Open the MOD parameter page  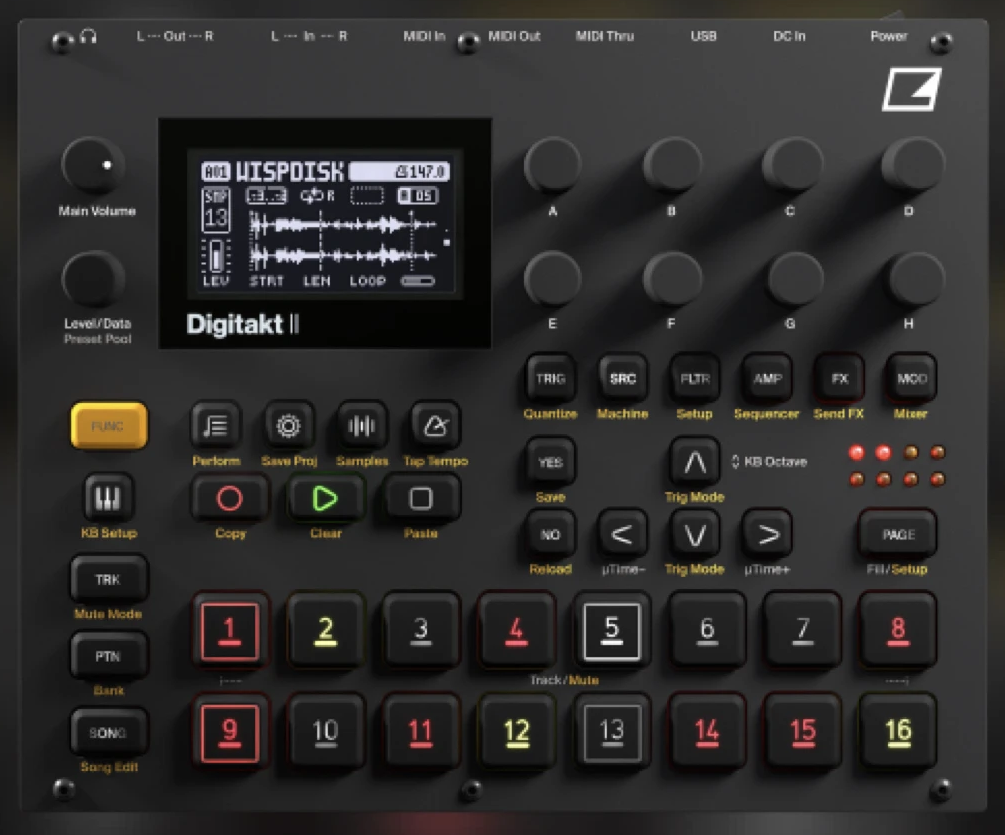click(911, 379)
